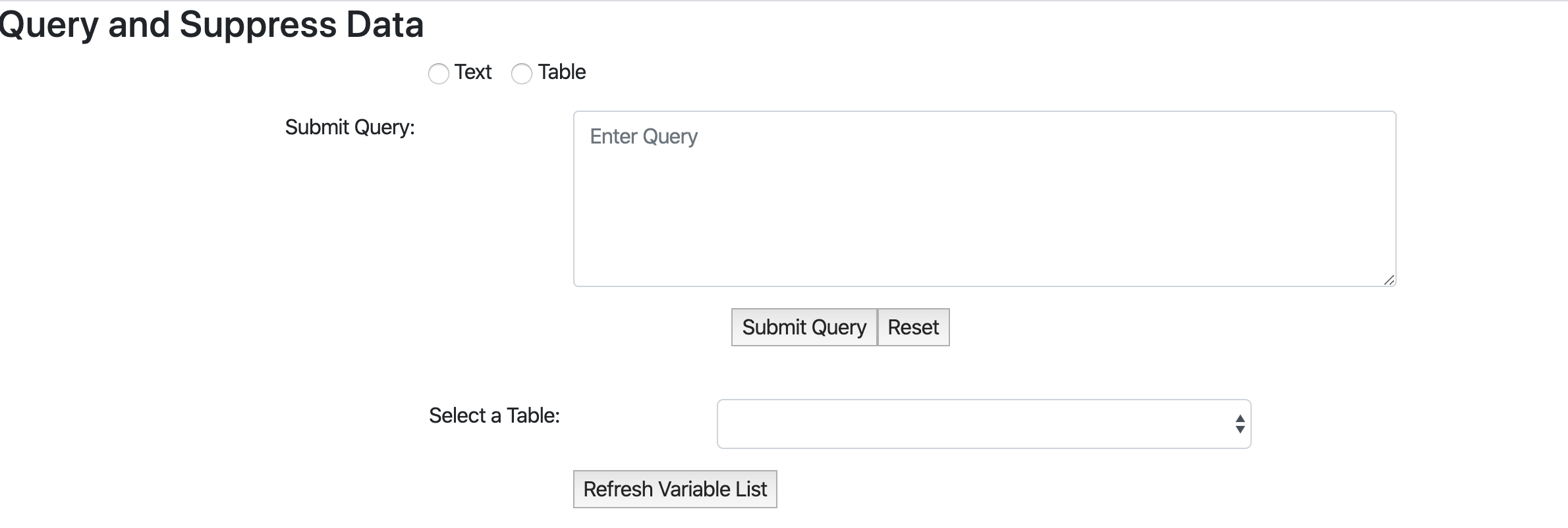The height and width of the screenshot is (528, 1568).
Task: Click the word "Suppress" in the title
Action: click(258, 25)
